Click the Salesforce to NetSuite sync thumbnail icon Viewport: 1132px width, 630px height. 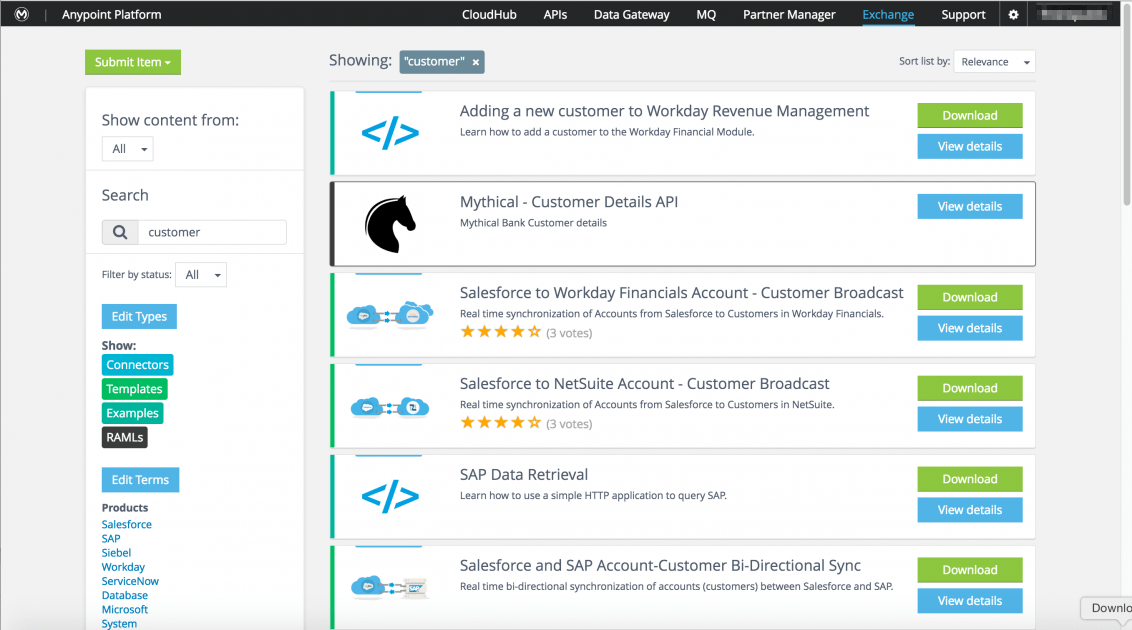pyautogui.click(x=389, y=405)
